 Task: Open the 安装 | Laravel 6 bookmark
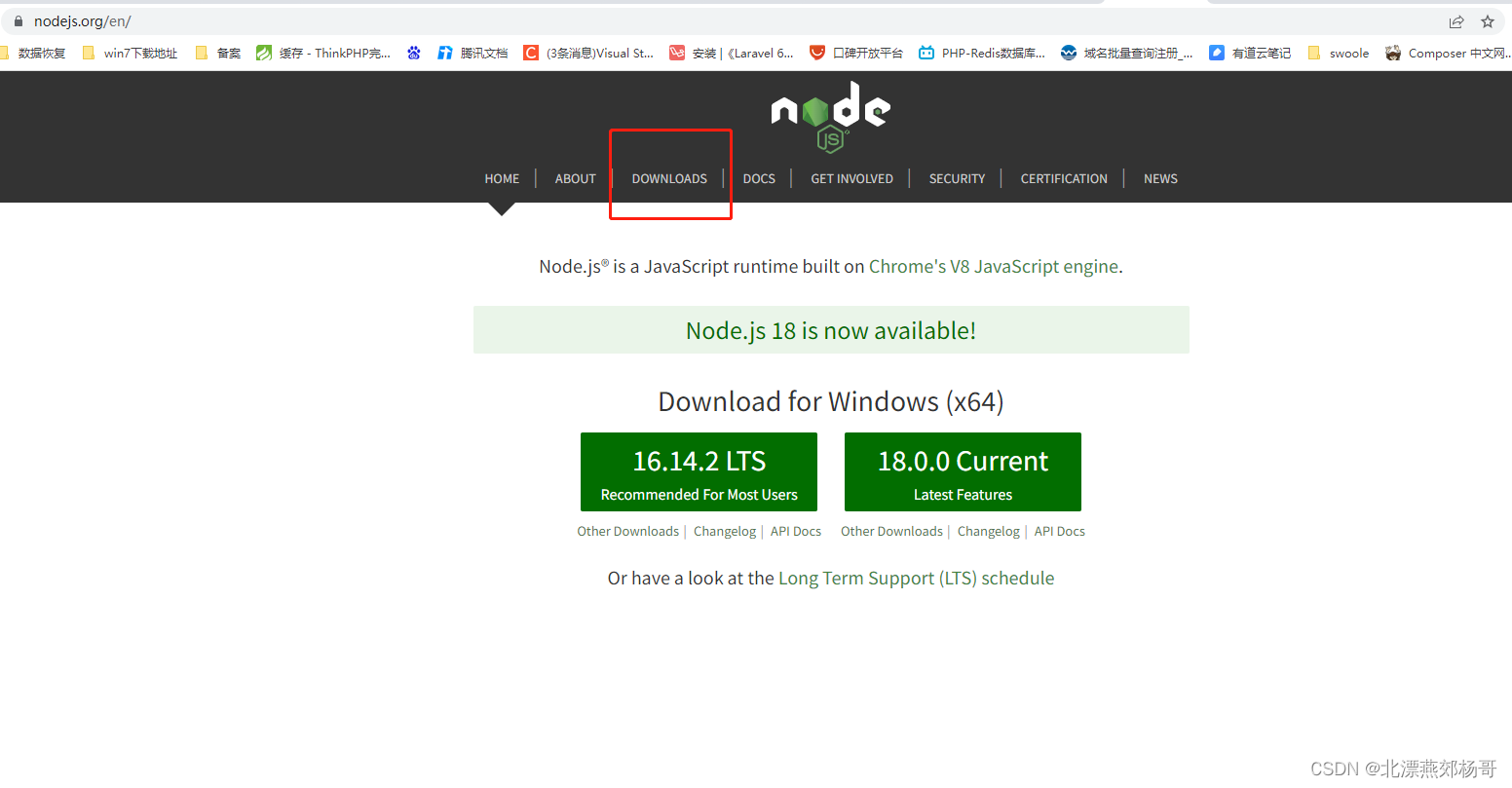(732, 54)
